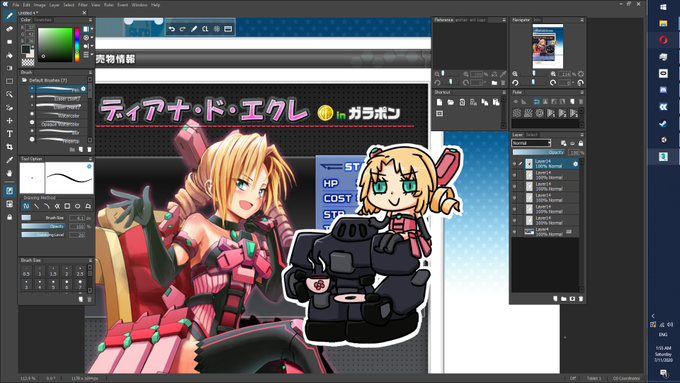Click the CL clear button in canvas toolbar
Image resolution: width=680 pixels, height=383 pixels.
point(205,29)
